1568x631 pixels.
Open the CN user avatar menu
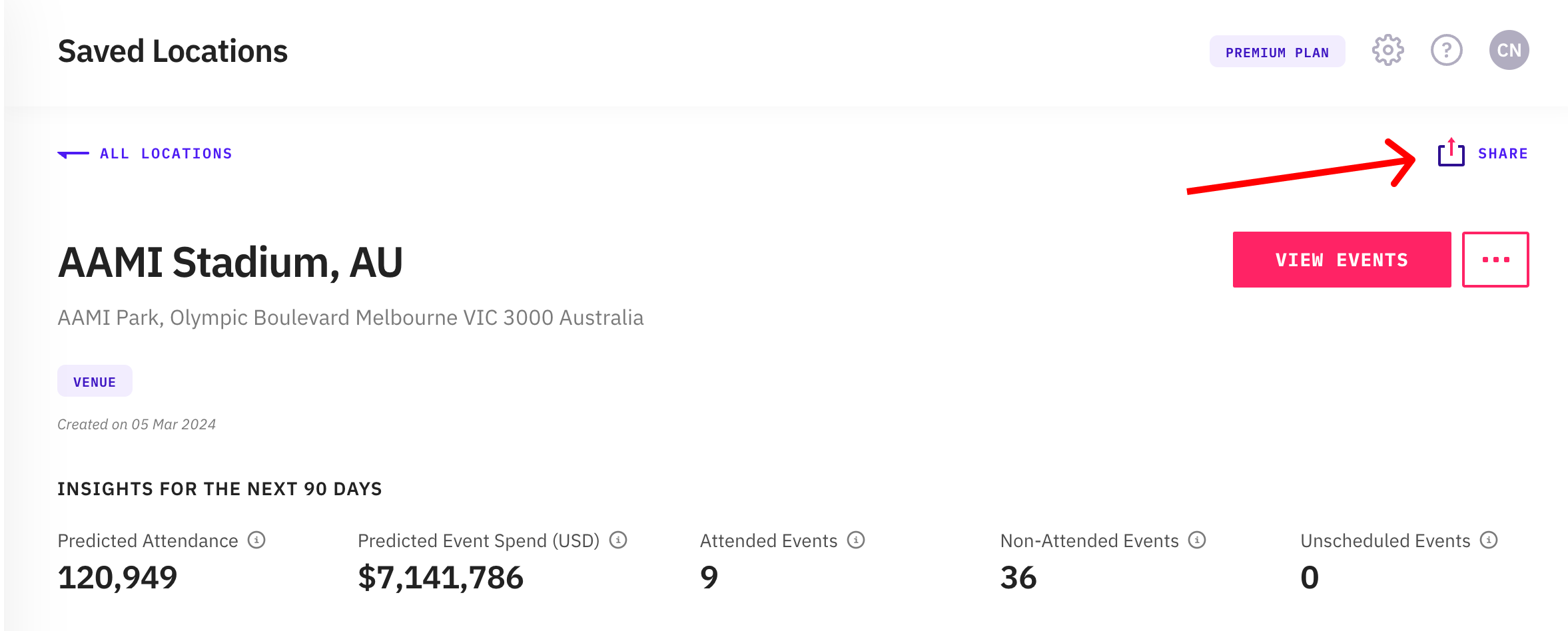point(1509,51)
